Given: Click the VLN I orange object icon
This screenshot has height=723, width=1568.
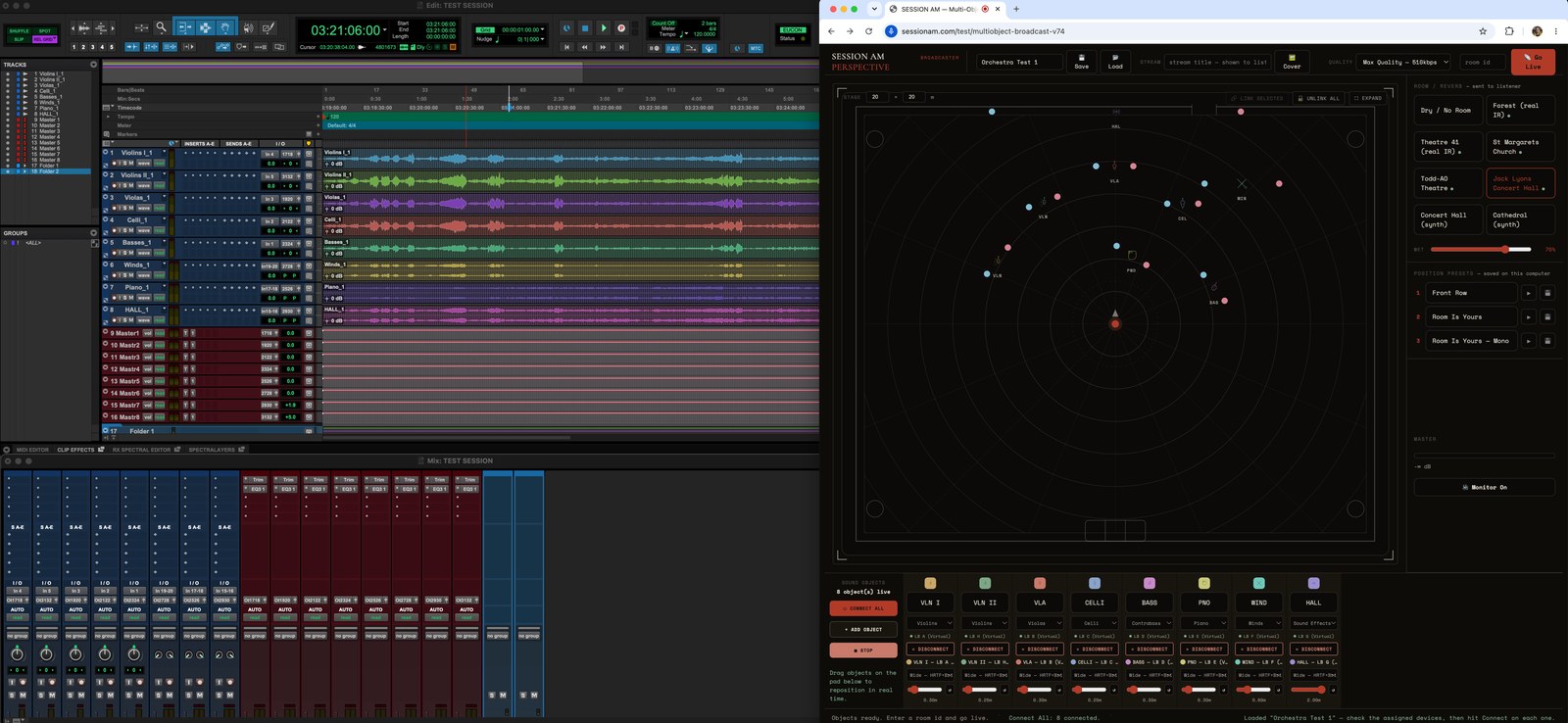Looking at the screenshot, I should point(930,583).
